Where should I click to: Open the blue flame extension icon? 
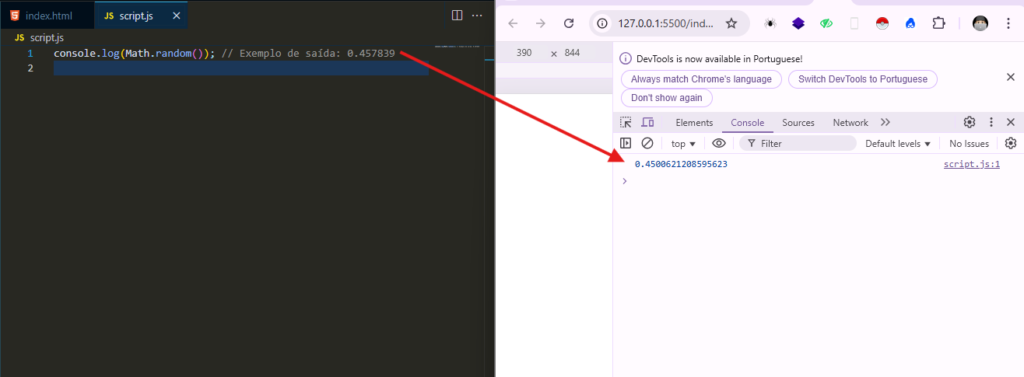[910, 24]
